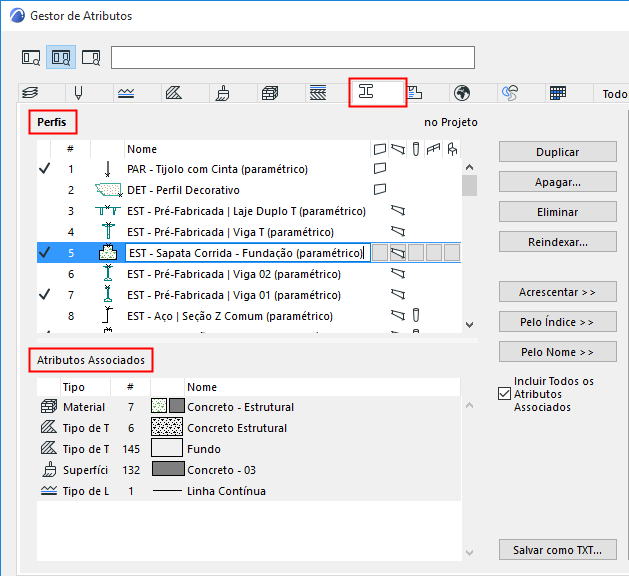Click the Eliminar button

558,212
